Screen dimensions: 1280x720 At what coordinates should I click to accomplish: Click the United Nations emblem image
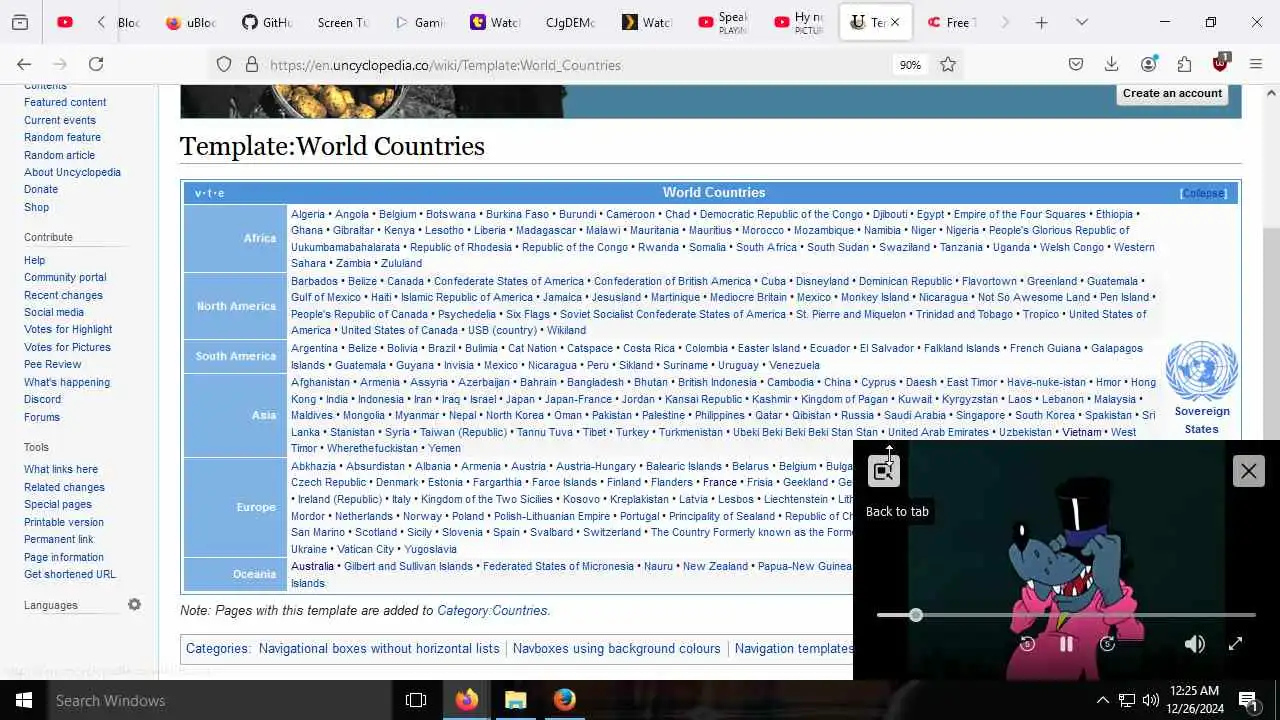click(1201, 371)
